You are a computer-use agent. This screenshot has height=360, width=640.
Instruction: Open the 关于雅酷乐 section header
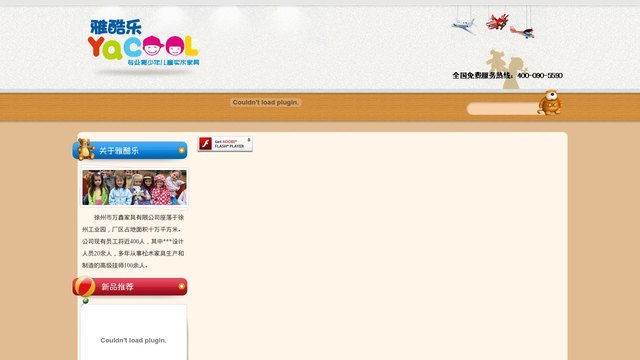pos(130,150)
